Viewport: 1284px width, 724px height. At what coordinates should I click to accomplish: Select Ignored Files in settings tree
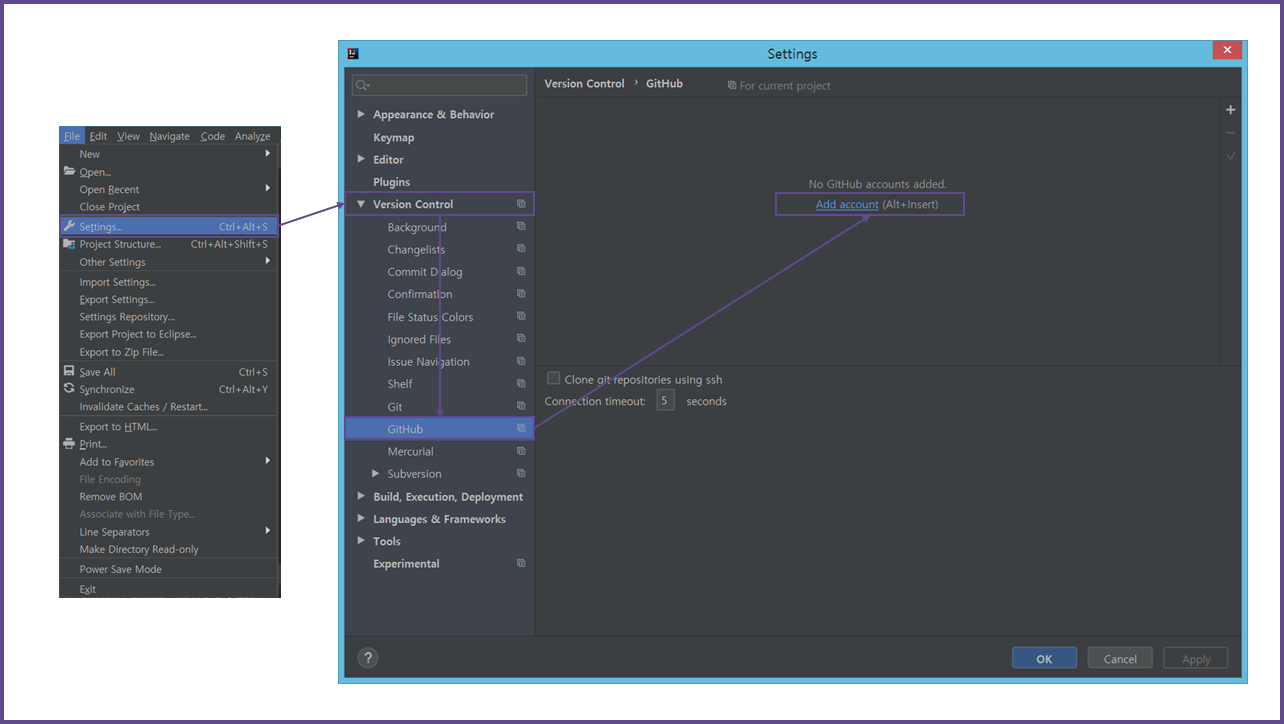point(419,339)
